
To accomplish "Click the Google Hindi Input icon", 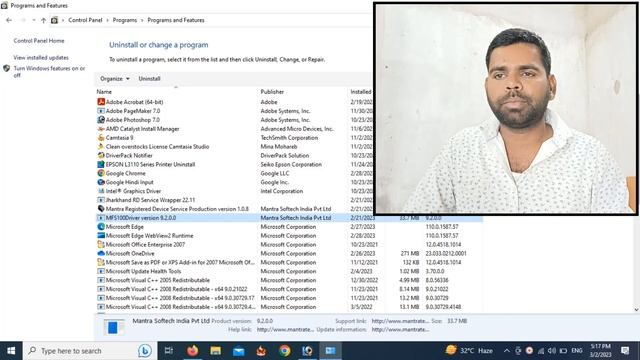I will point(101,182).
